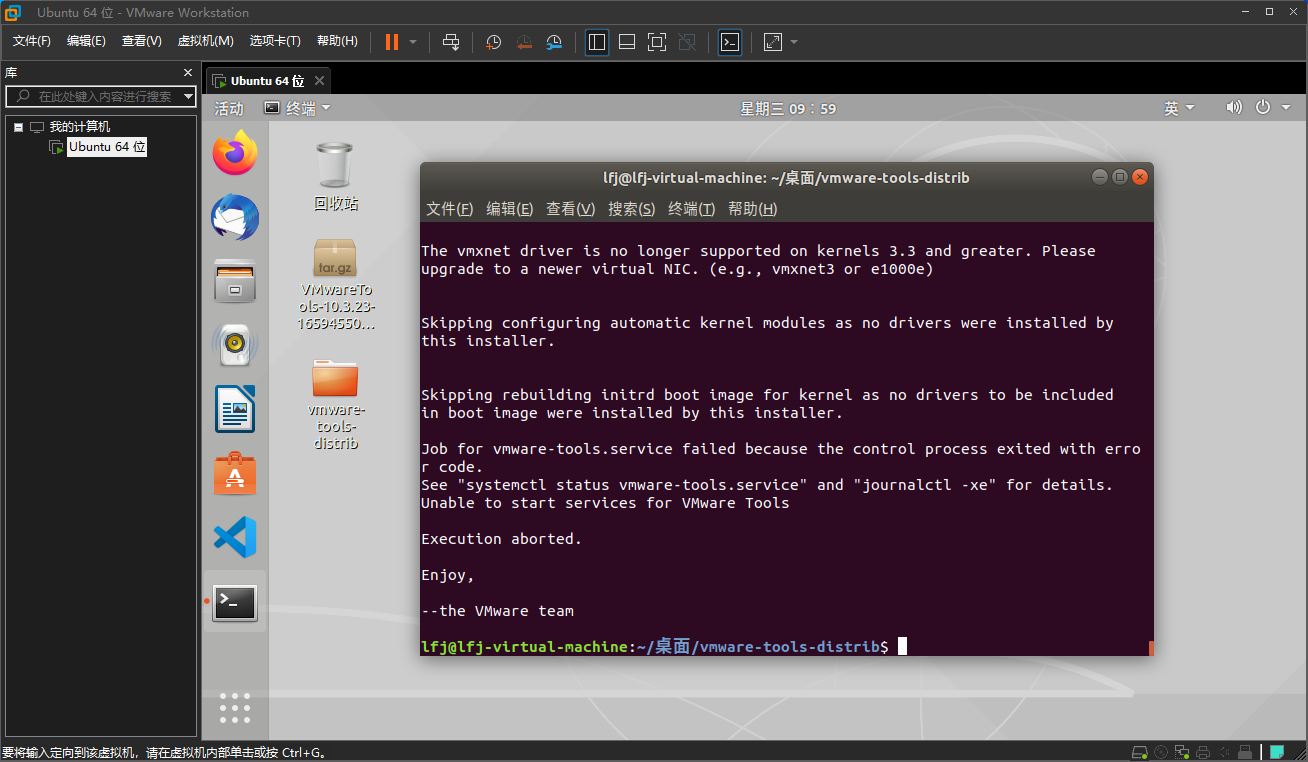Click the Terminal icon in the dock

coord(235,602)
